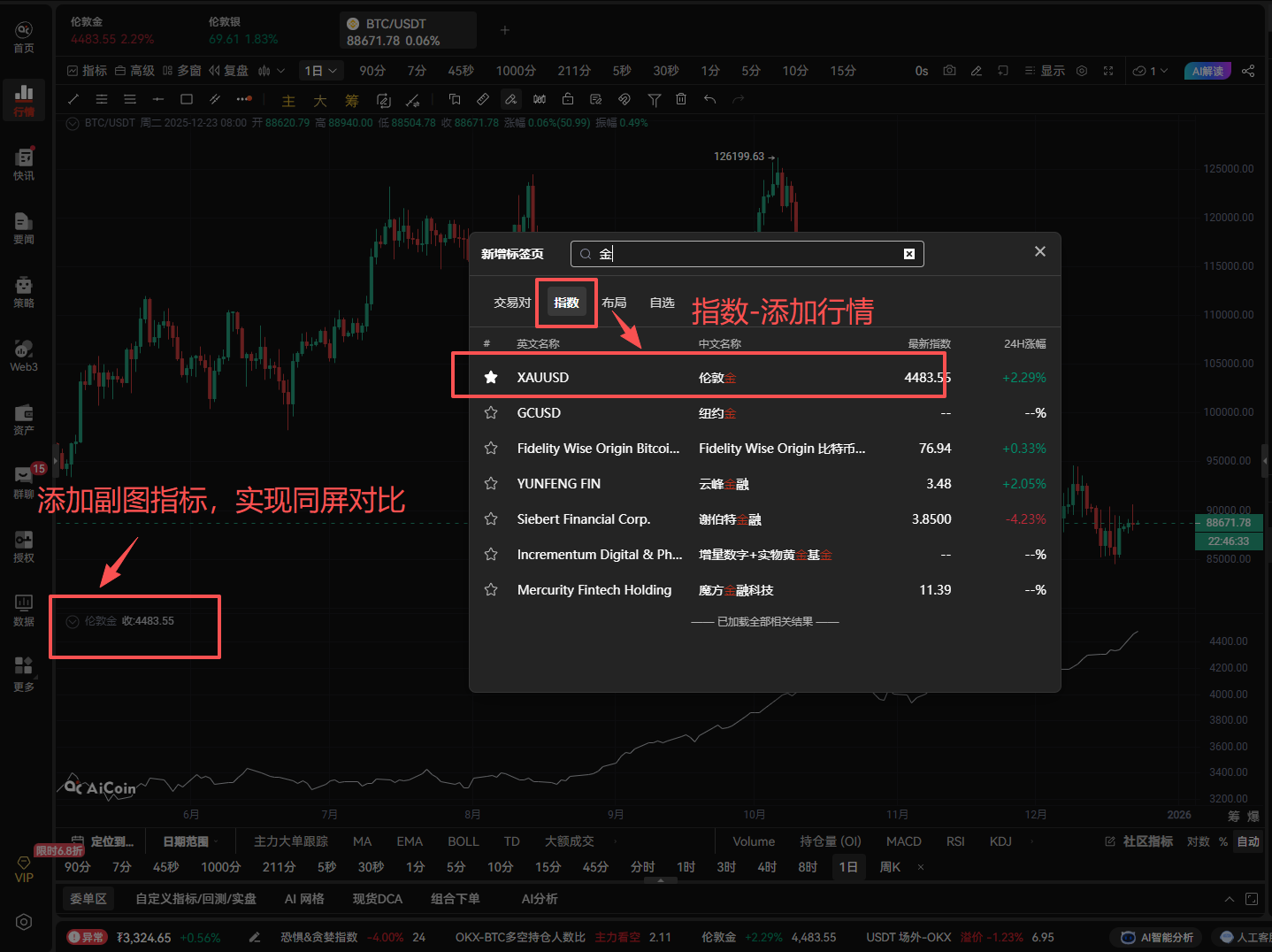Expand more drawing tools with the dots icon
This screenshot has width=1272, height=952.
pos(244,99)
